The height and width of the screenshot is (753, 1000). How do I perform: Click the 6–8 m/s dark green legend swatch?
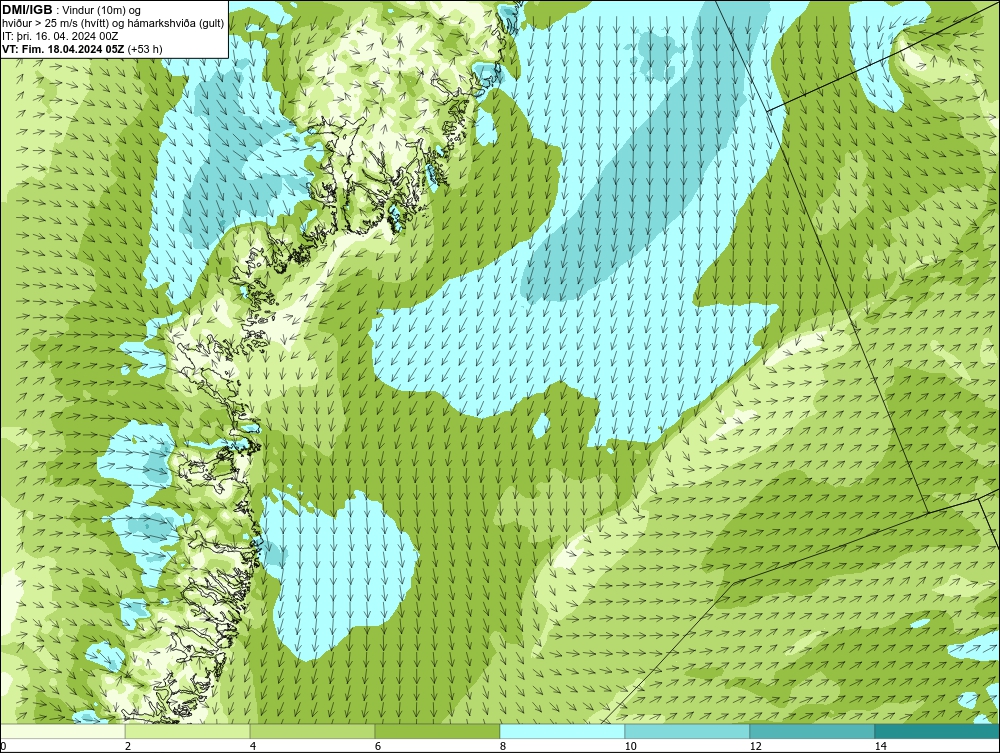point(438,731)
